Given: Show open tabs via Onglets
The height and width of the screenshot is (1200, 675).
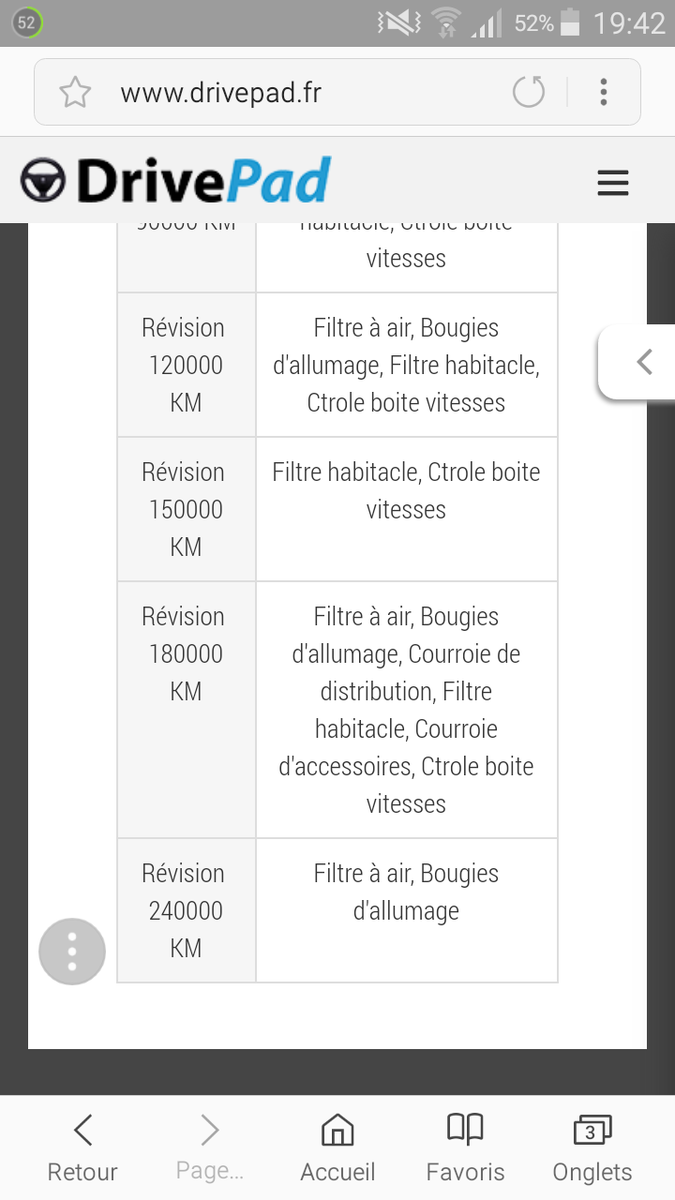Looking at the screenshot, I should (x=592, y=1150).
